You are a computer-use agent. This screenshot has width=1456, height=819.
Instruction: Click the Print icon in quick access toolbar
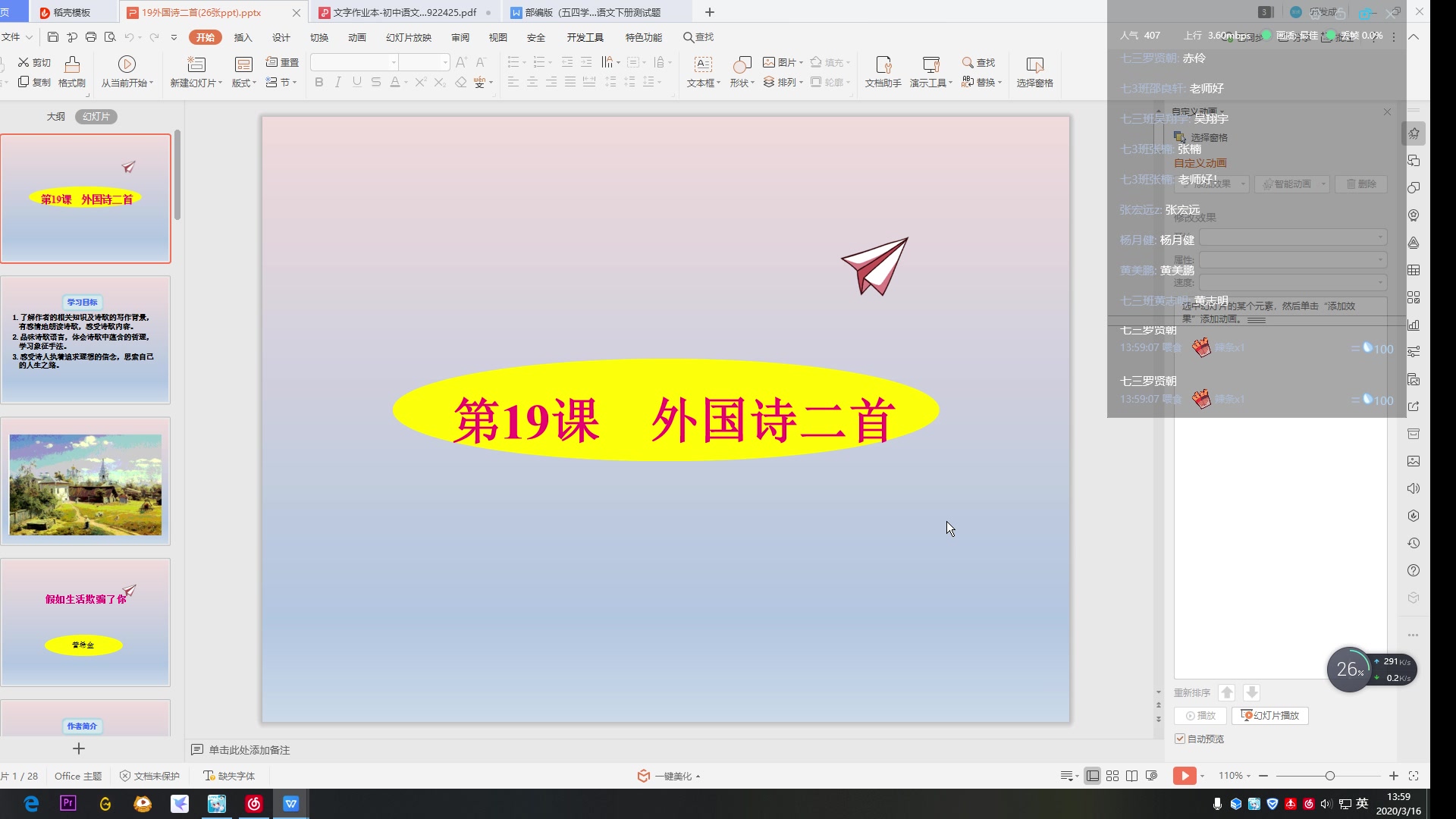coord(91,37)
